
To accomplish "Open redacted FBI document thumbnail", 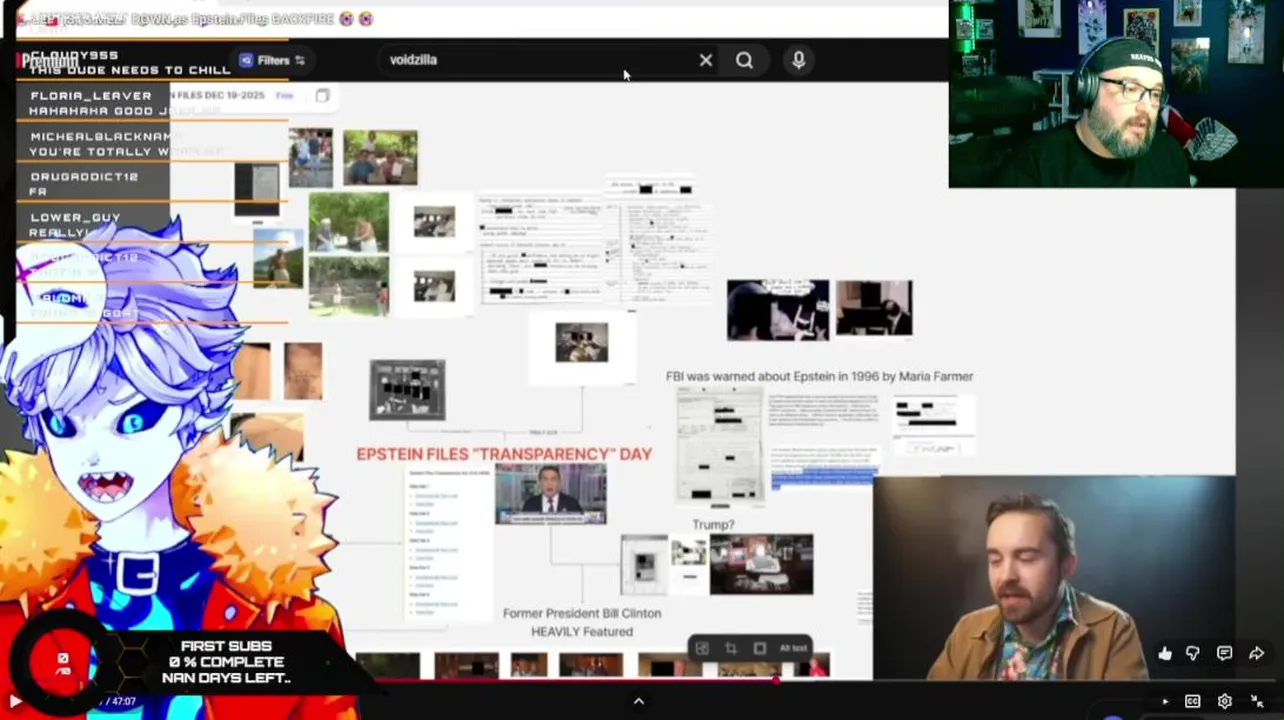I will pos(720,446).
